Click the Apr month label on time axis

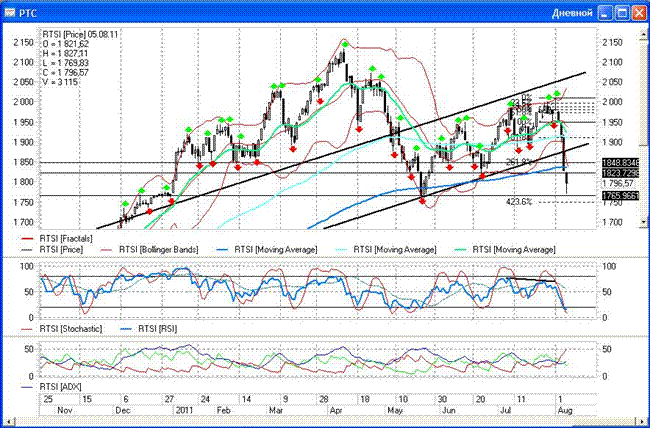click(x=334, y=410)
